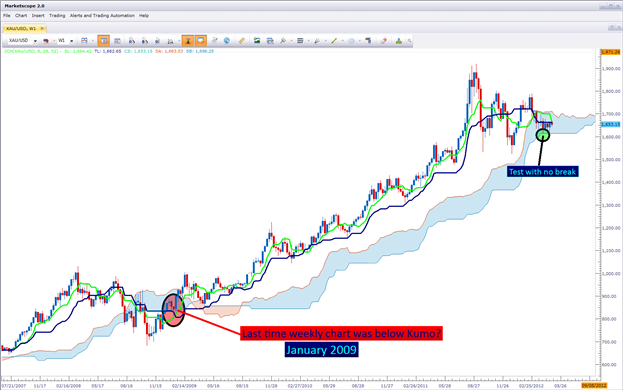Open Alerts and Trading Automation menu
This screenshot has height=390, width=623.
(102, 15)
